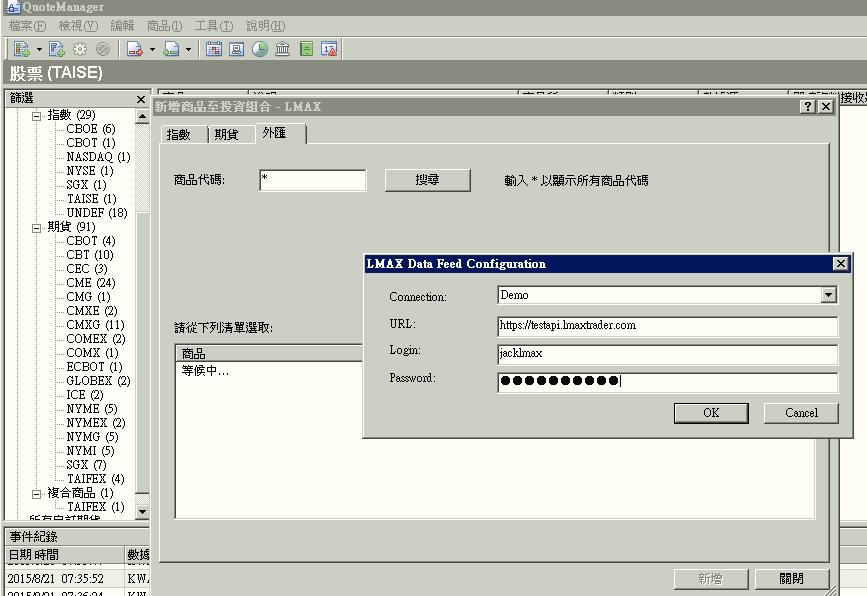Select ECBOT (1) in the tree
867x596 pixels.
(x=94, y=367)
